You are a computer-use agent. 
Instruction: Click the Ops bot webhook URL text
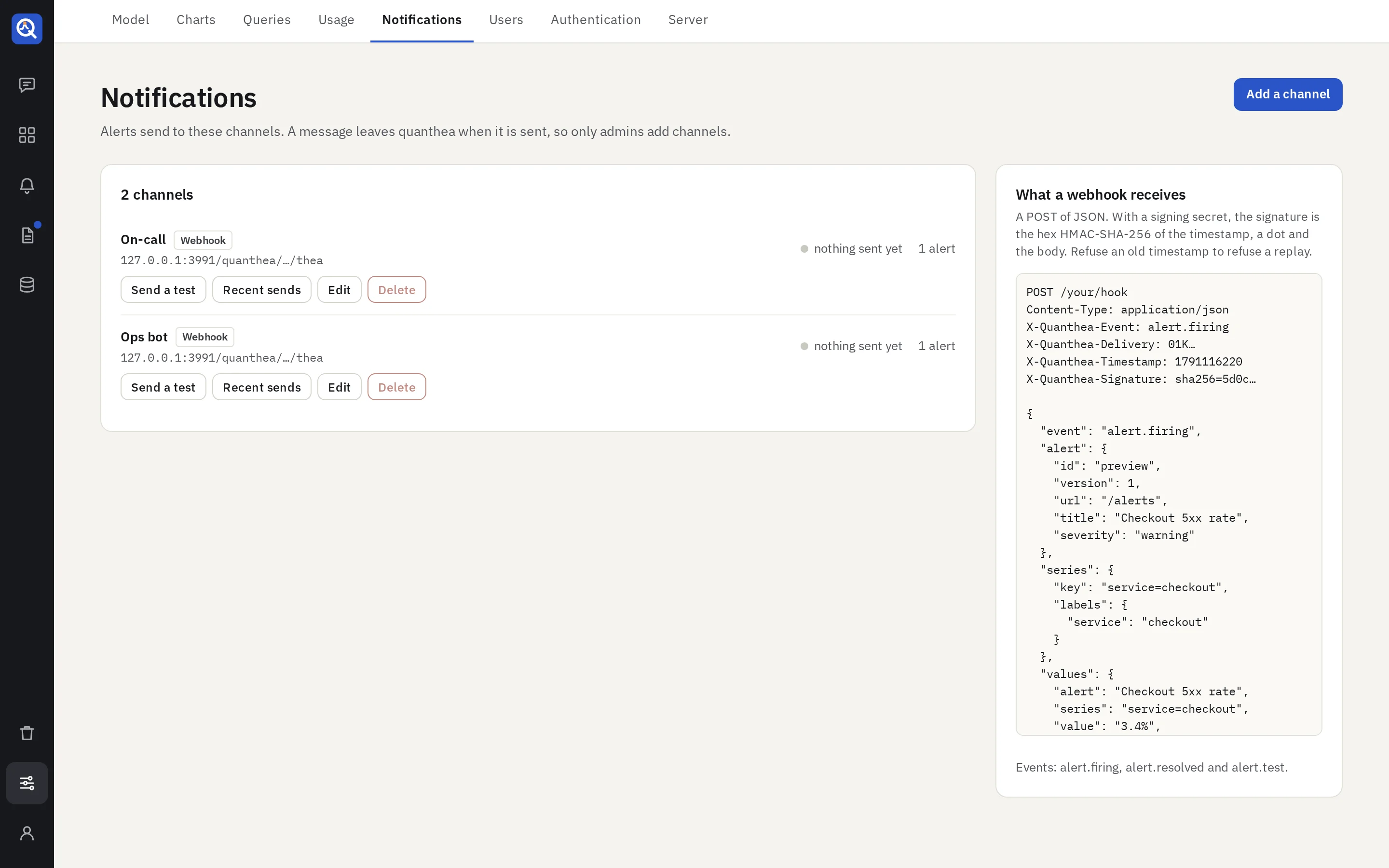[221, 358]
